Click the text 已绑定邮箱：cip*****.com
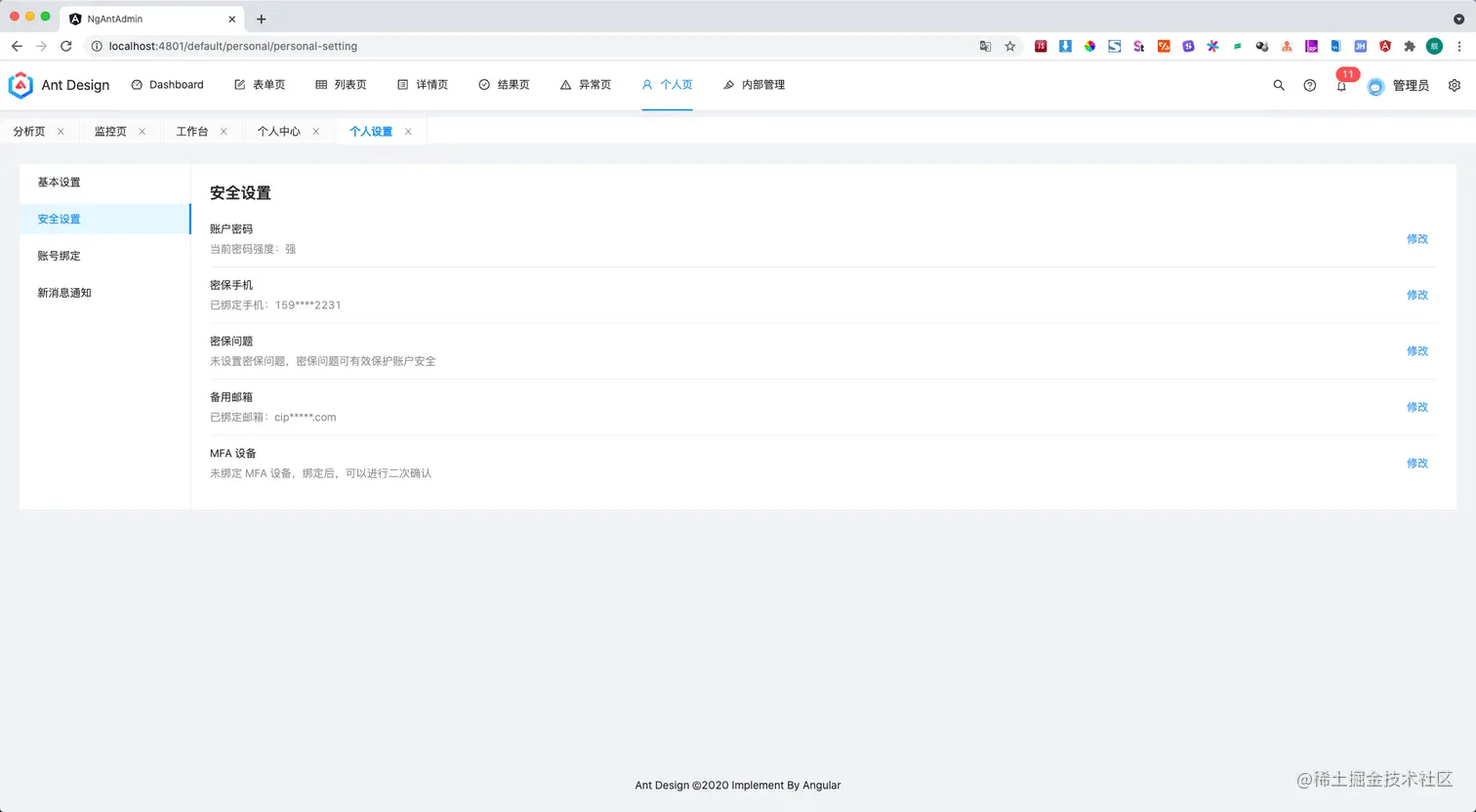This screenshot has width=1476, height=812. pyautogui.click(x=273, y=418)
